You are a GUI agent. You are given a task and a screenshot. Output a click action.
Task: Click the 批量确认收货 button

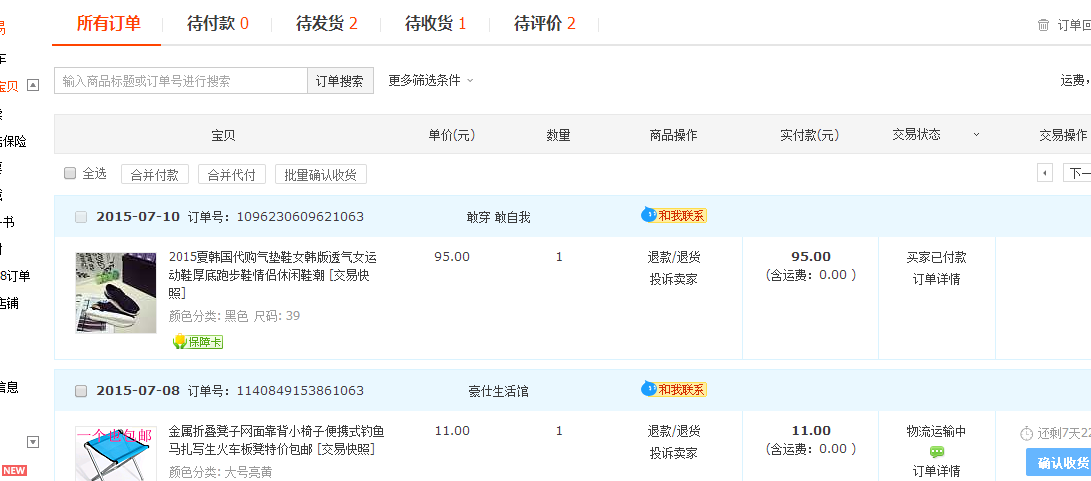[321, 174]
